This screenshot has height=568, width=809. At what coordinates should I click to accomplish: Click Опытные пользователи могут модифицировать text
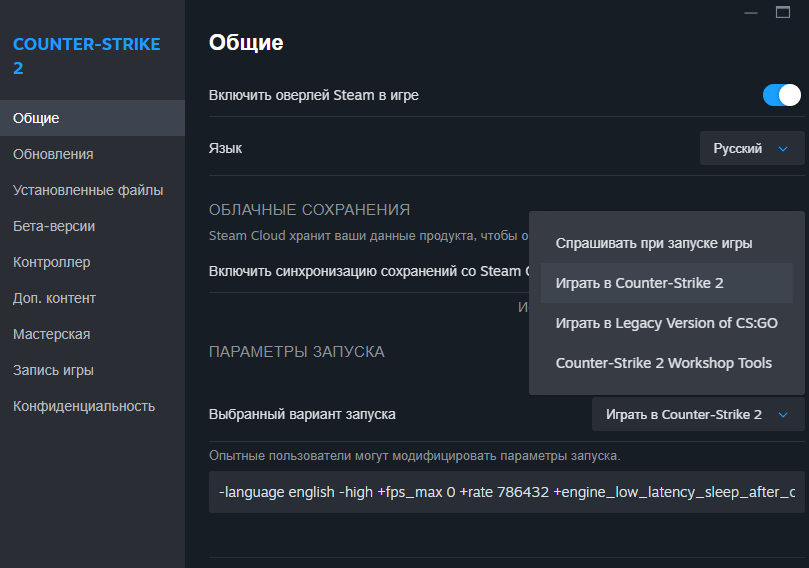(415, 456)
